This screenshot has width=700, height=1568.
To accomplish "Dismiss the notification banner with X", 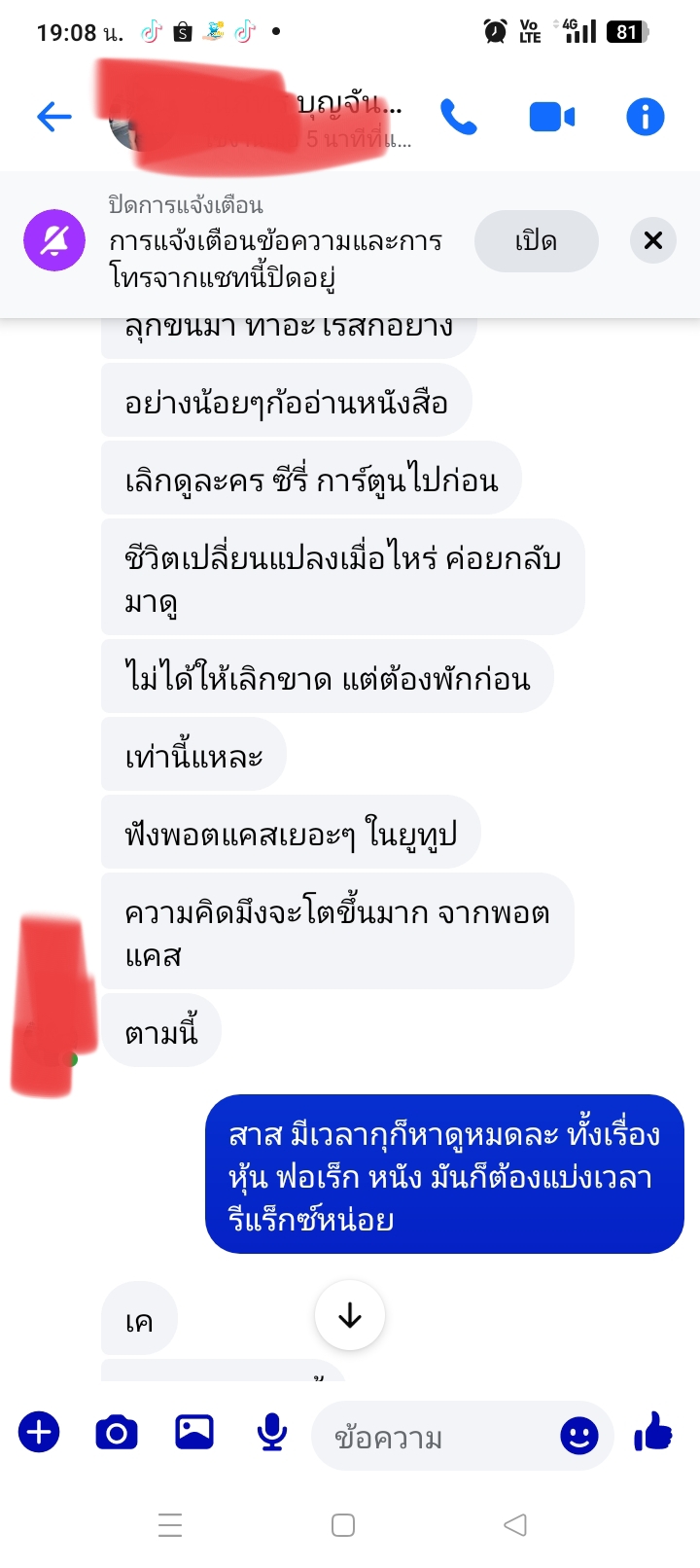I will point(653,240).
